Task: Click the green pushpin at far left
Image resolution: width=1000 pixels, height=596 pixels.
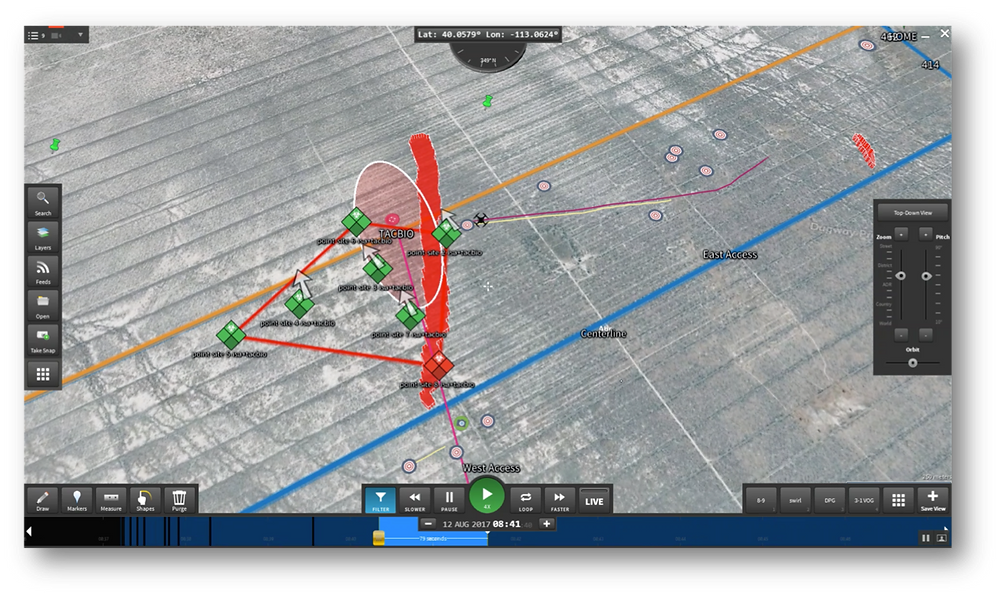Action: 55,145
